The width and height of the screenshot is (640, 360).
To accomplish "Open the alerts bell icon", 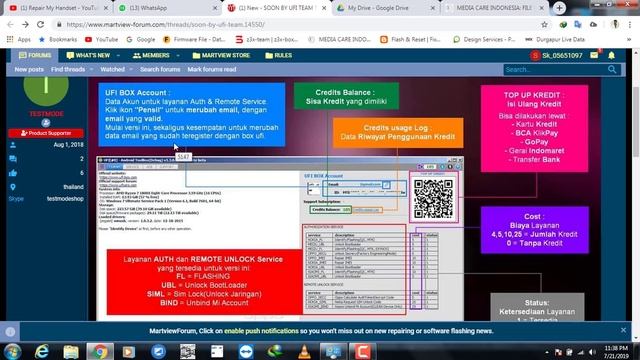I will [611, 55].
